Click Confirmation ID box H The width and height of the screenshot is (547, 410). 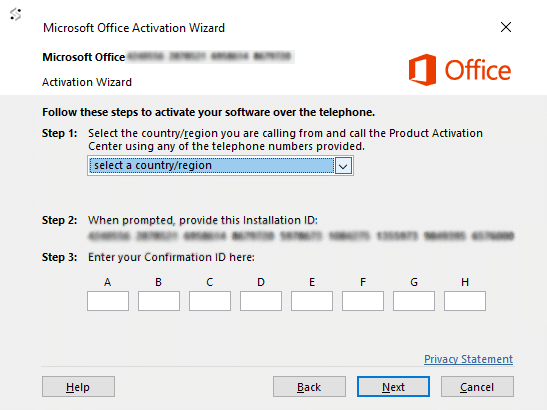[465, 301]
